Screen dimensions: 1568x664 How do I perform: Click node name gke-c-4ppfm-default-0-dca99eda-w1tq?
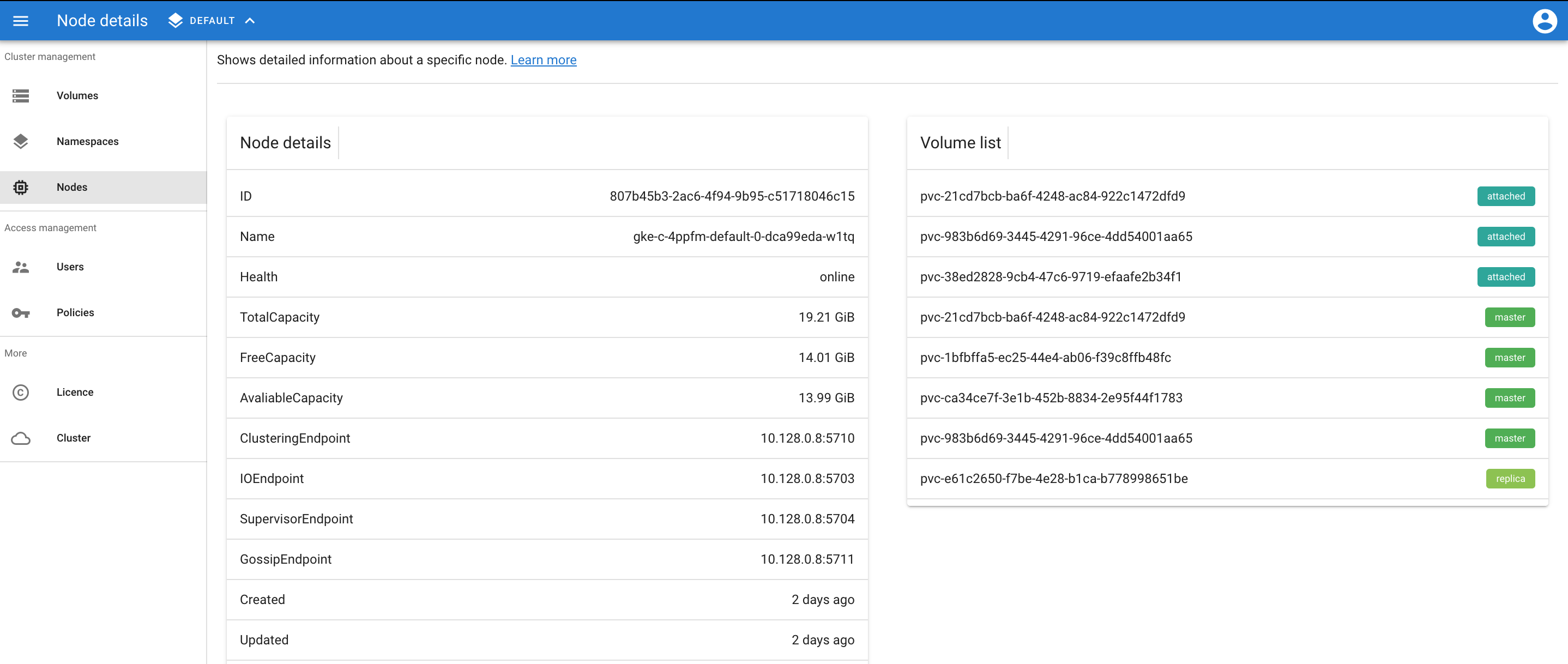[743, 237]
